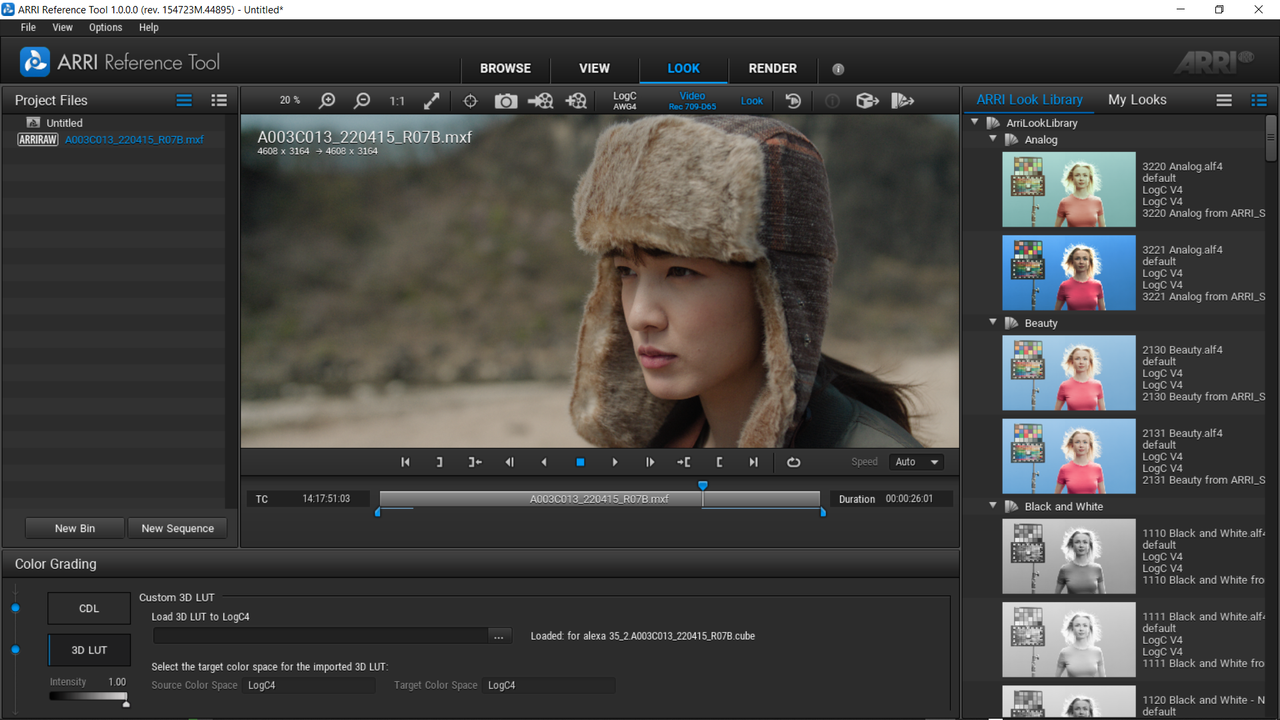Set viewer zoom to 1:1
The width and height of the screenshot is (1280, 720).
[397, 100]
